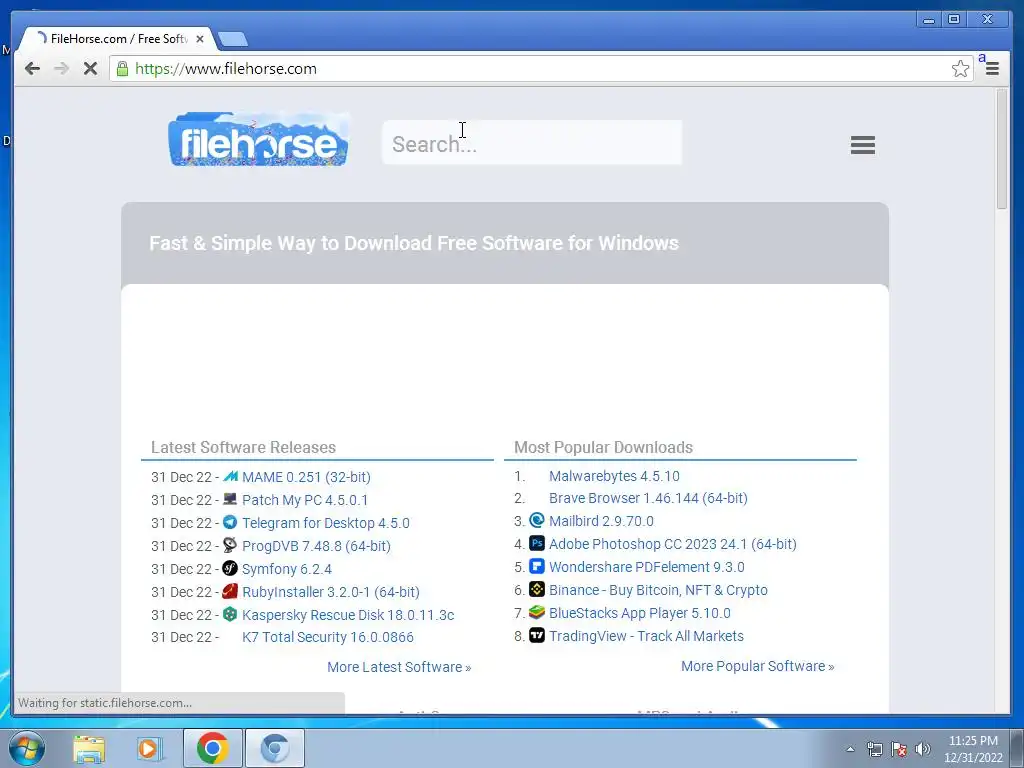Click the Wondershare PDFelement icon
Viewport: 1024px width, 768px height.
click(537, 566)
